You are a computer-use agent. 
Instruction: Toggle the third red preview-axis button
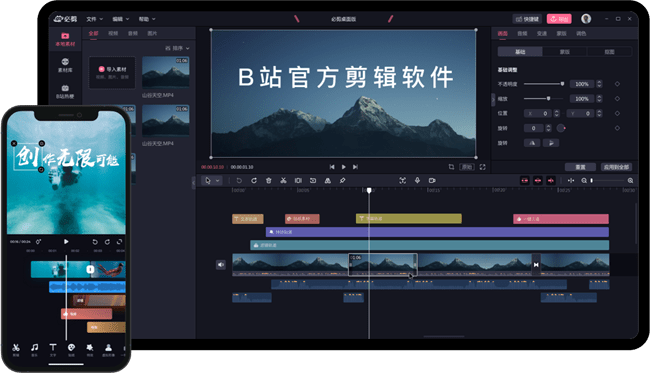pos(551,180)
